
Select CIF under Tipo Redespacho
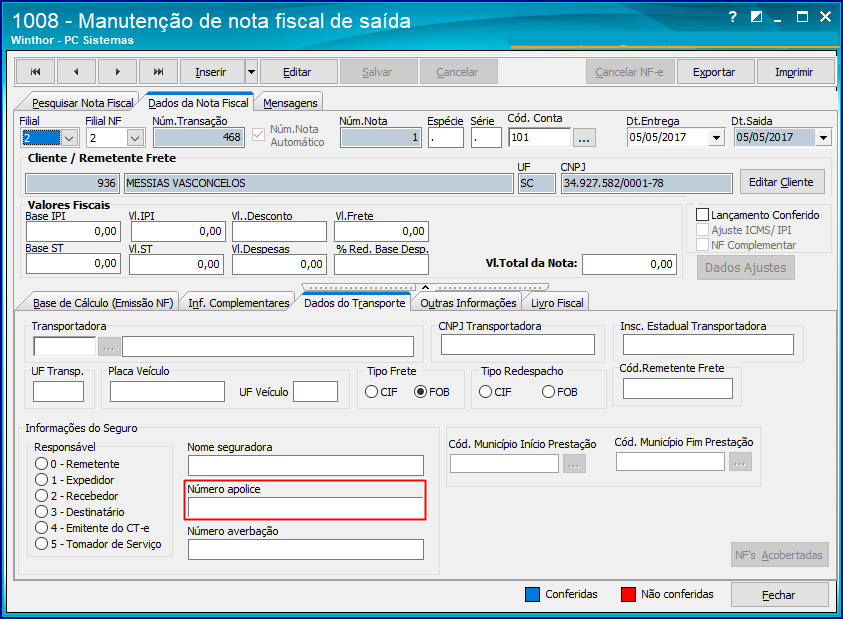coord(485,392)
